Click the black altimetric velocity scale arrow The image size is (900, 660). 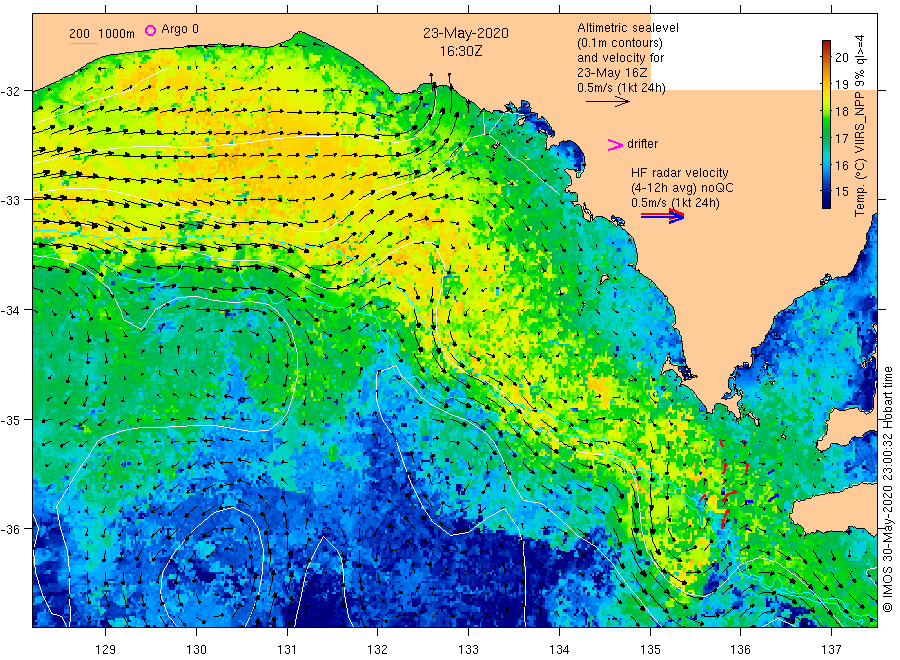608,102
